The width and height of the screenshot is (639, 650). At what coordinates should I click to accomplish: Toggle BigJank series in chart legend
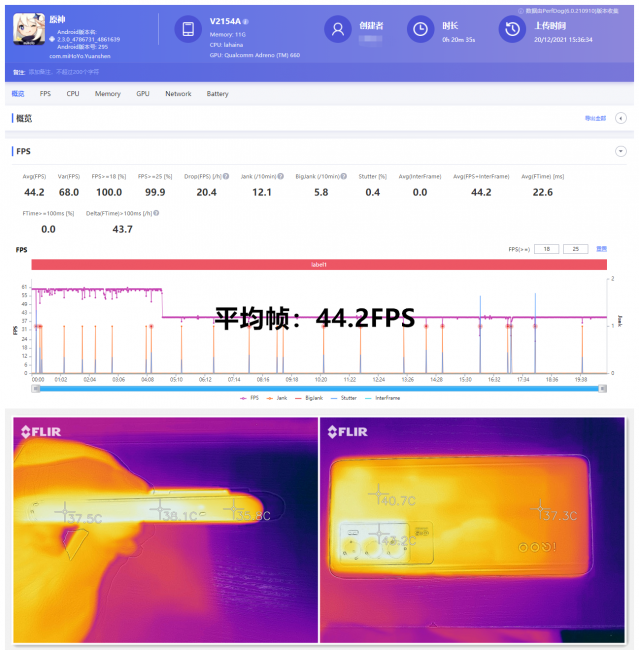(x=309, y=398)
